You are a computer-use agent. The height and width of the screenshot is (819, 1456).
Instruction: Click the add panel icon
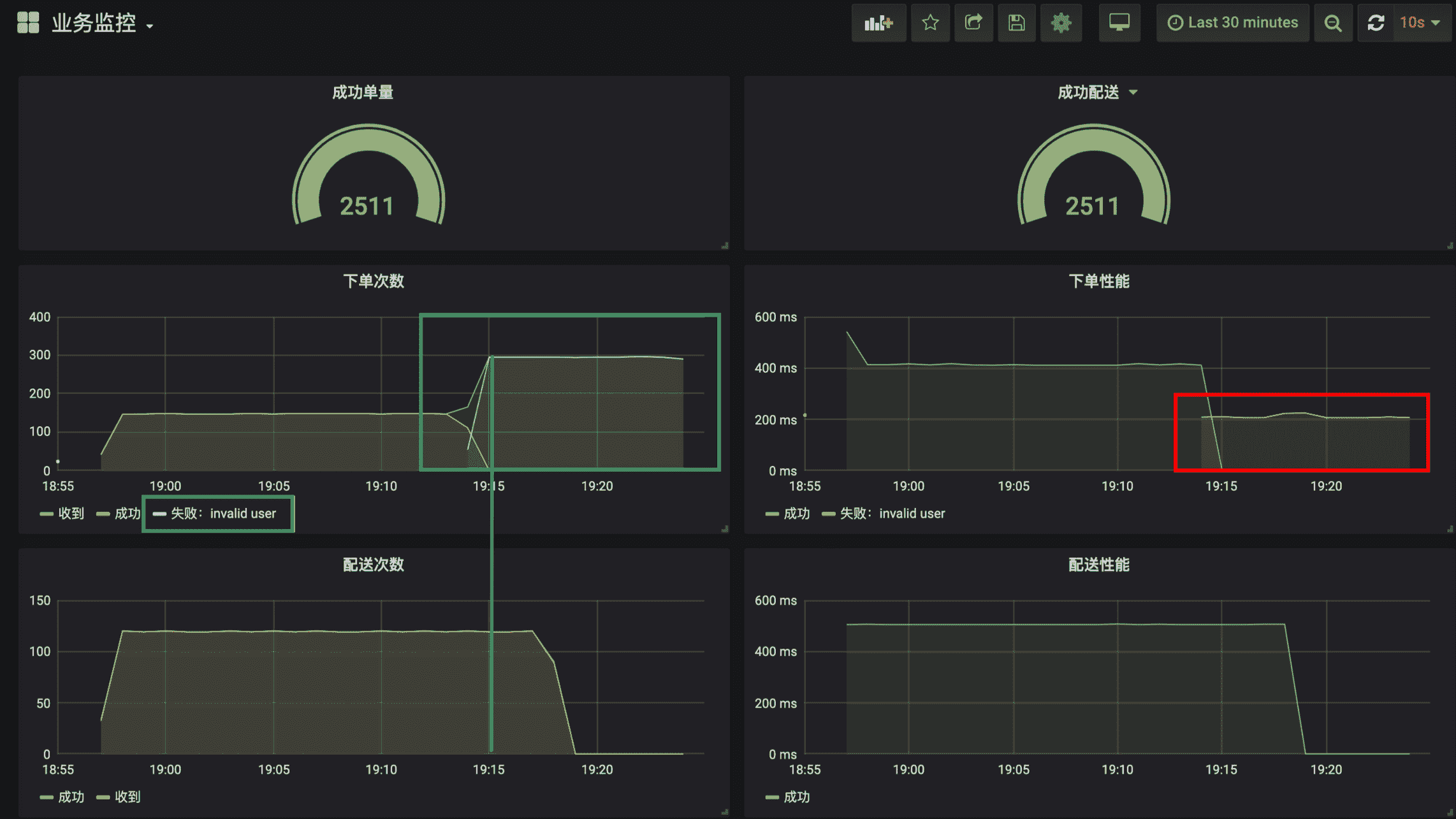point(878,23)
